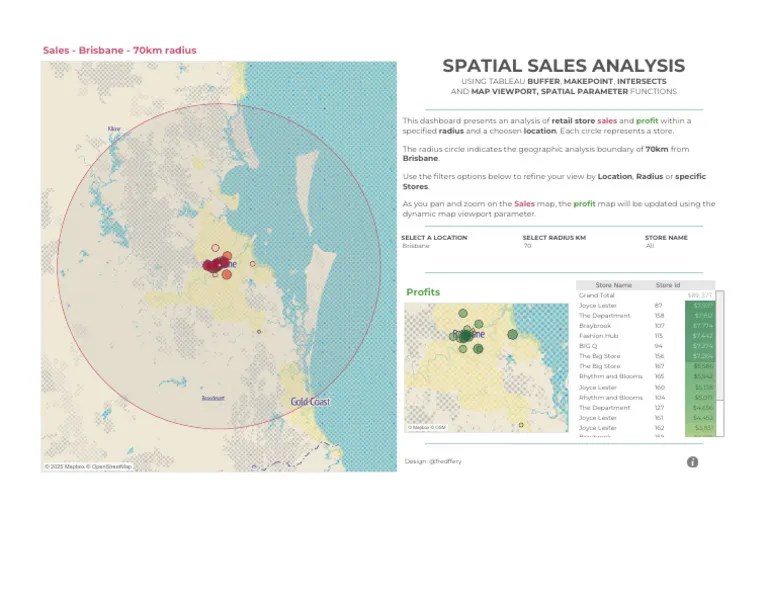Select the Braybrook row with id 107
The image size is (768, 594).
point(646,326)
